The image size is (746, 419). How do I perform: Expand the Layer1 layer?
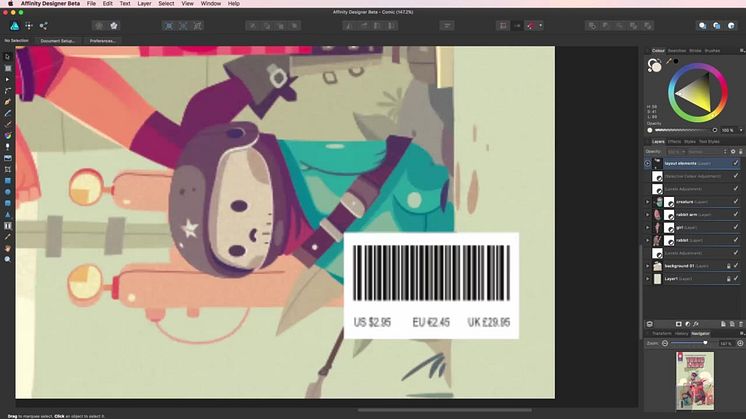point(648,279)
